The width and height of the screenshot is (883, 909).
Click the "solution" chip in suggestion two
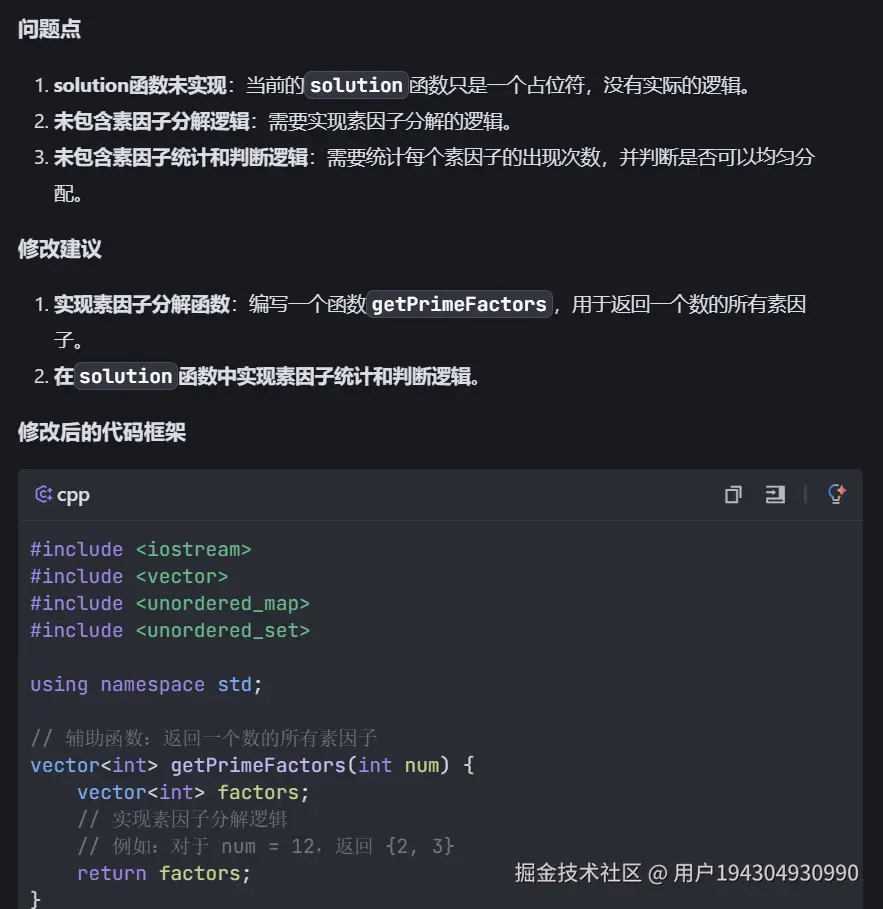(126, 376)
